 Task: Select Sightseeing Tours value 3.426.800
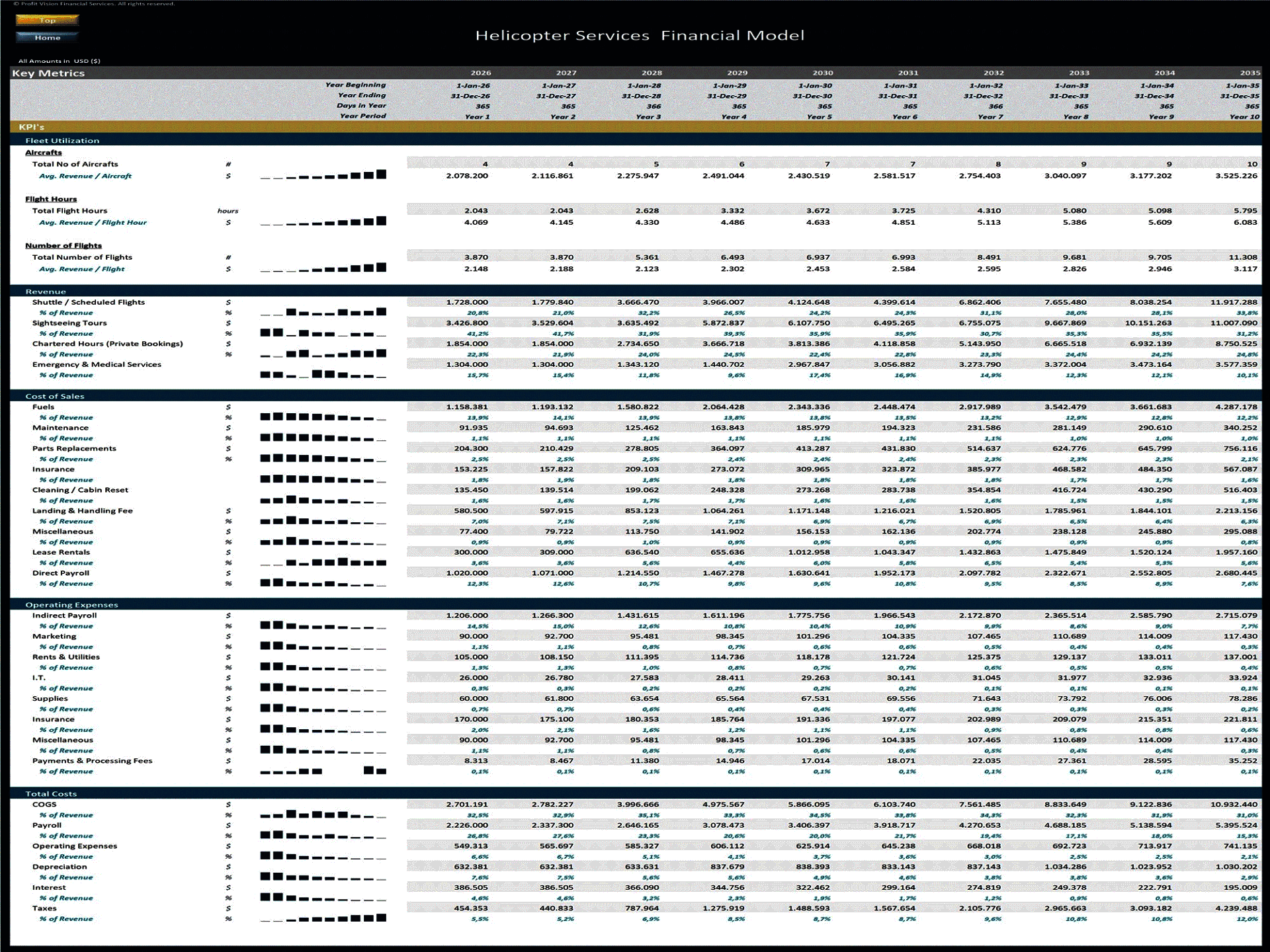click(467, 323)
